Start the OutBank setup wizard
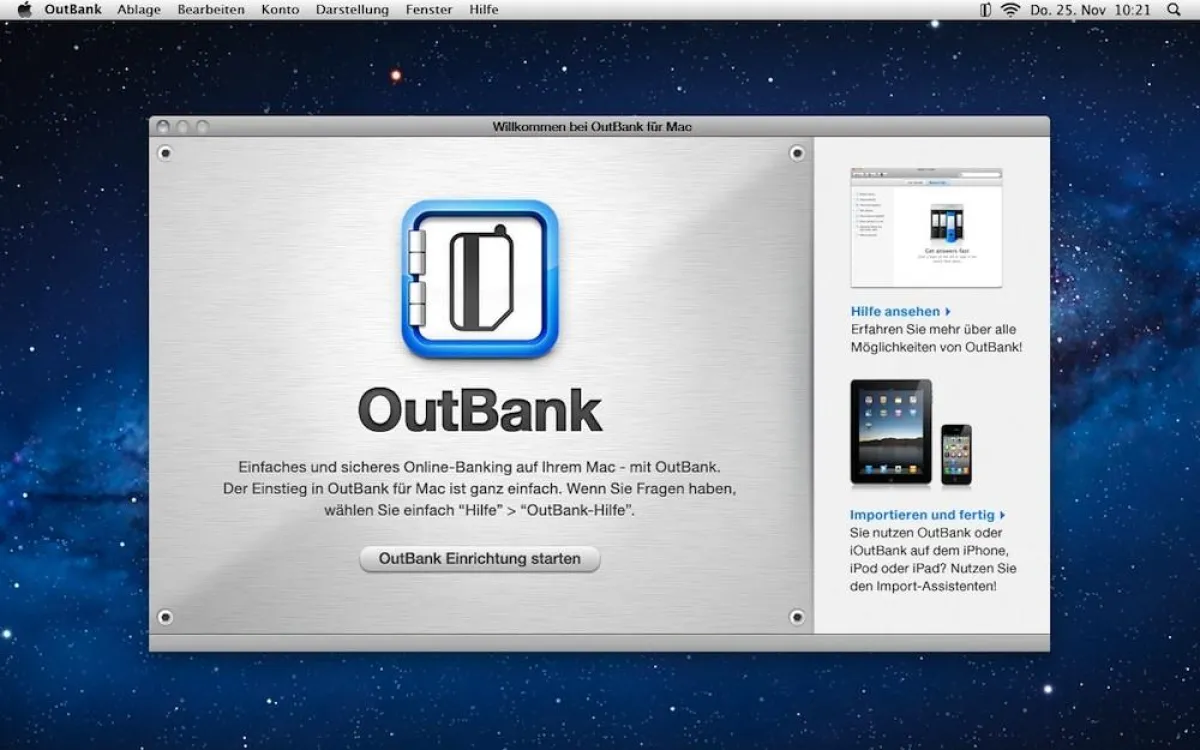Viewport: 1200px width, 750px height. coord(479,559)
